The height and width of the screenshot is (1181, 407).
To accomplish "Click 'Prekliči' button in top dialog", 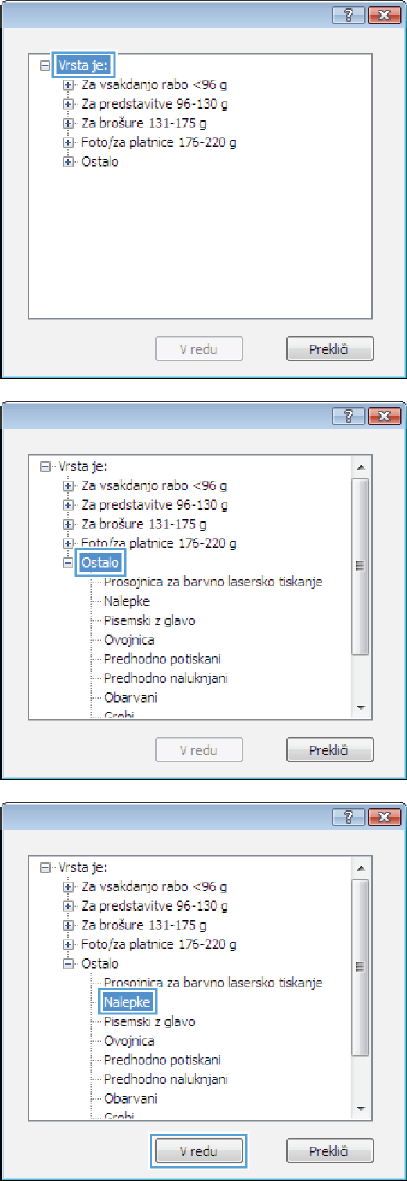I will (x=330, y=350).
